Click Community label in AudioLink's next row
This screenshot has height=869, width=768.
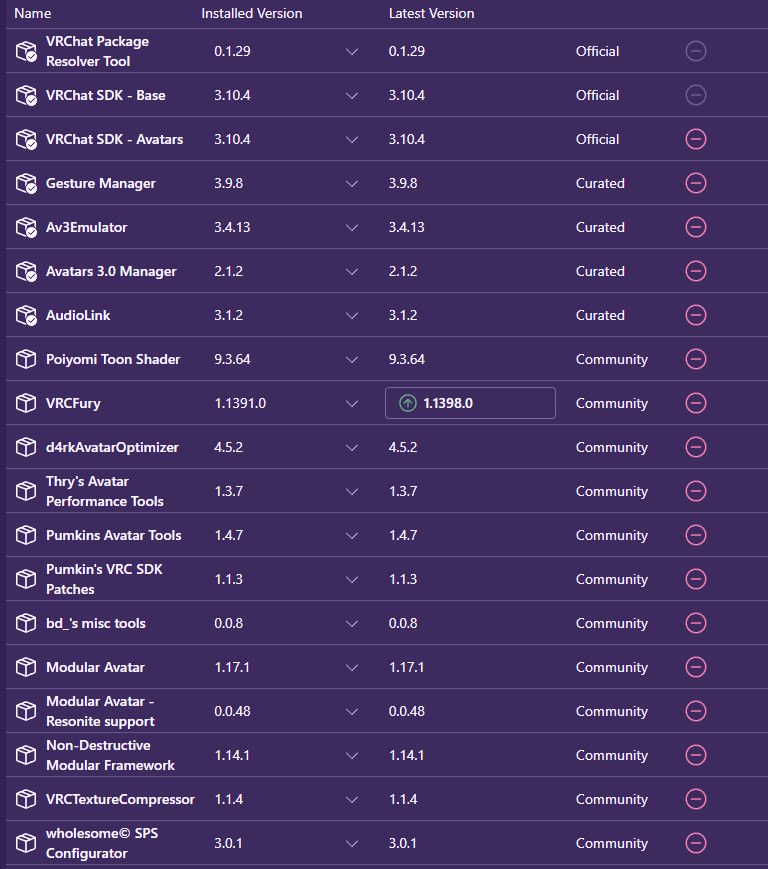pos(612,359)
